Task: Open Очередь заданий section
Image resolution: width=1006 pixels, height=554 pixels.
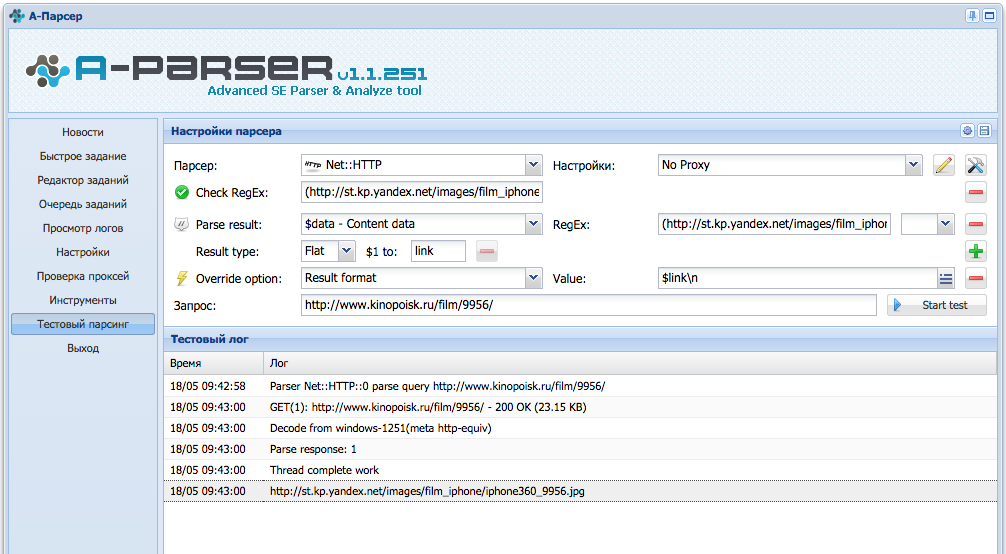Action: (83, 204)
